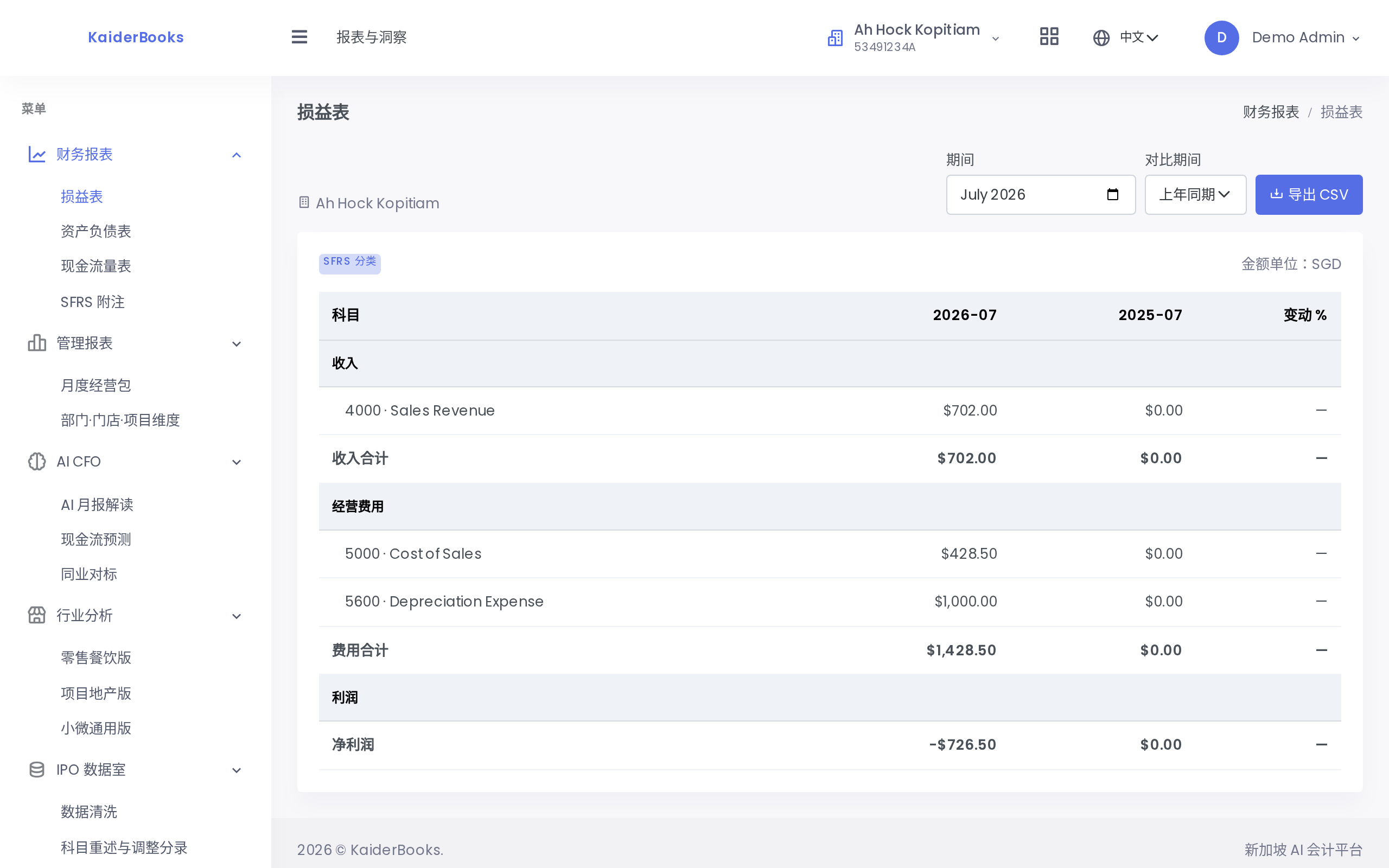Image resolution: width=1389 pixels, height=868 pixels.
Task: Open 资产负债表 in the sidebar
Action: 96,231
